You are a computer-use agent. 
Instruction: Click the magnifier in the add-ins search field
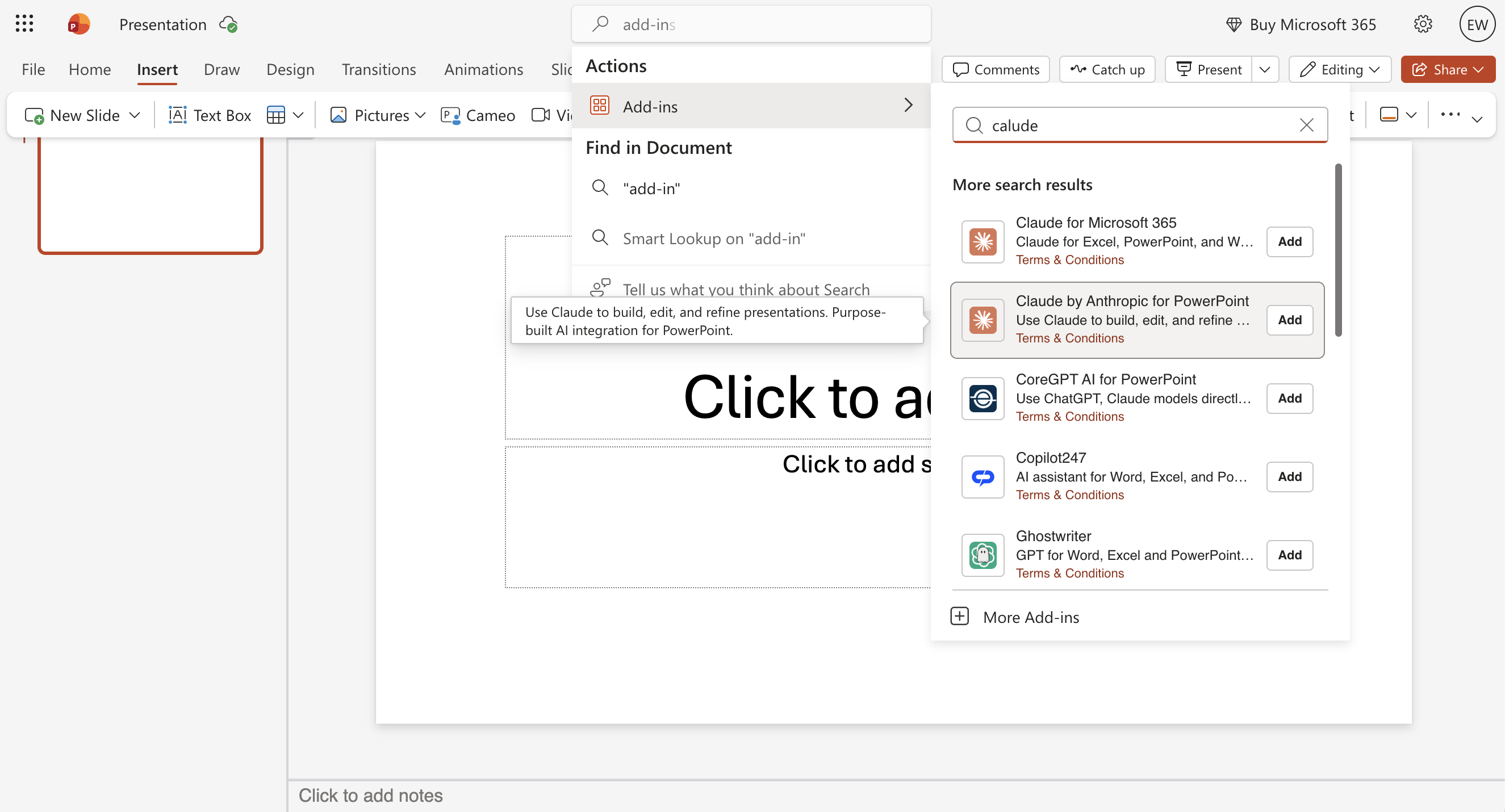click(974, 125)
